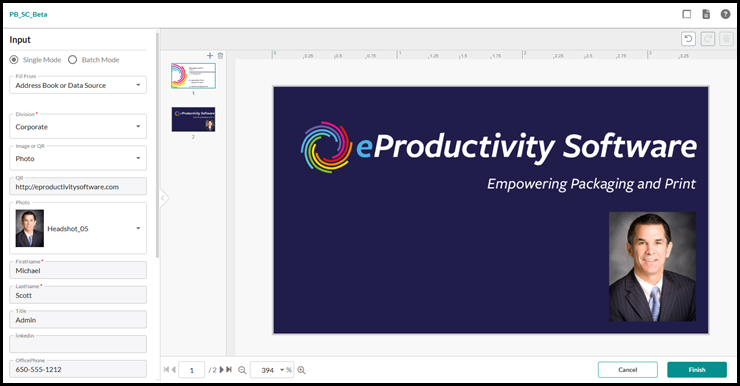The height and width of the screenshot is (386, 740).
Task: Click the FirstName field containing Michael
Action: tap(78, 270)
